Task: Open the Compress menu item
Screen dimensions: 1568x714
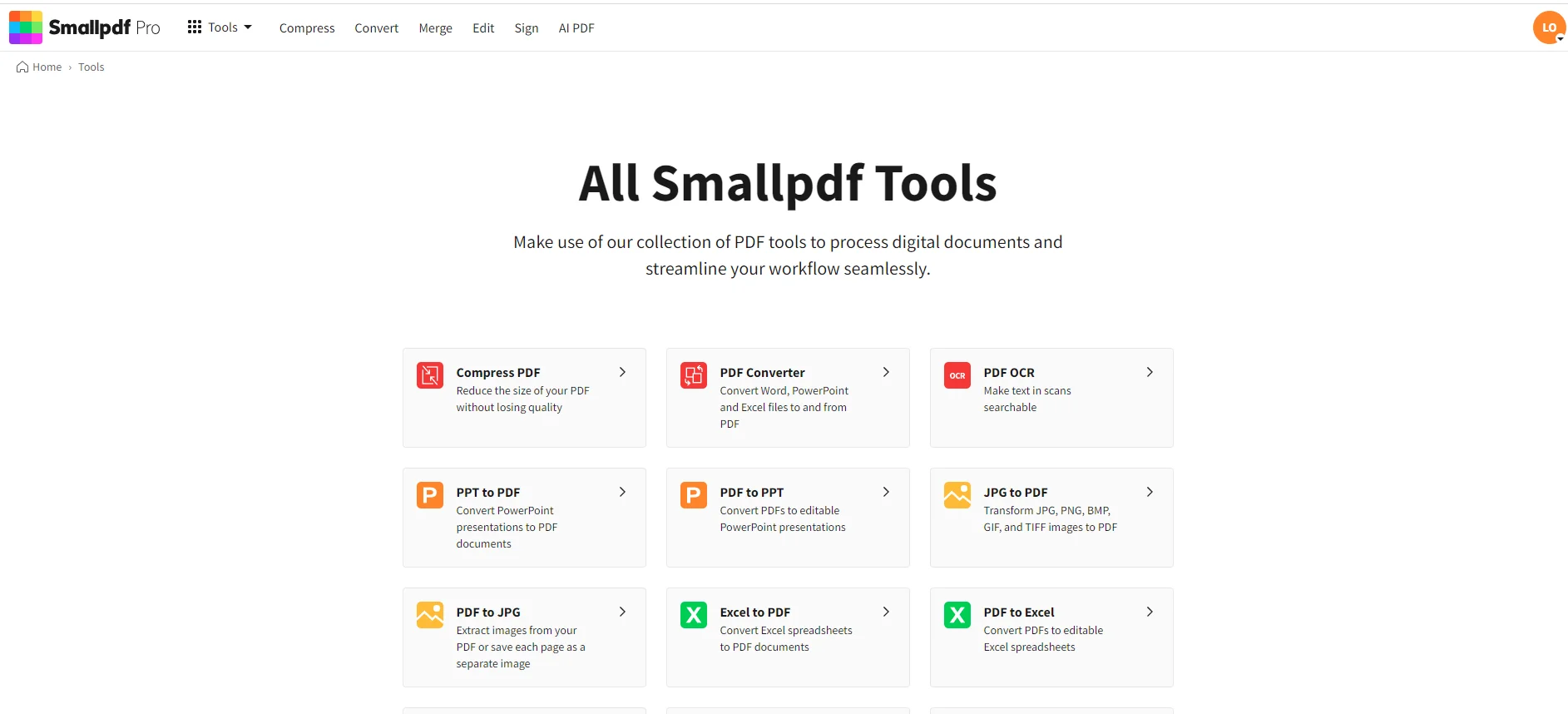Action: click(x=307, y=28)
